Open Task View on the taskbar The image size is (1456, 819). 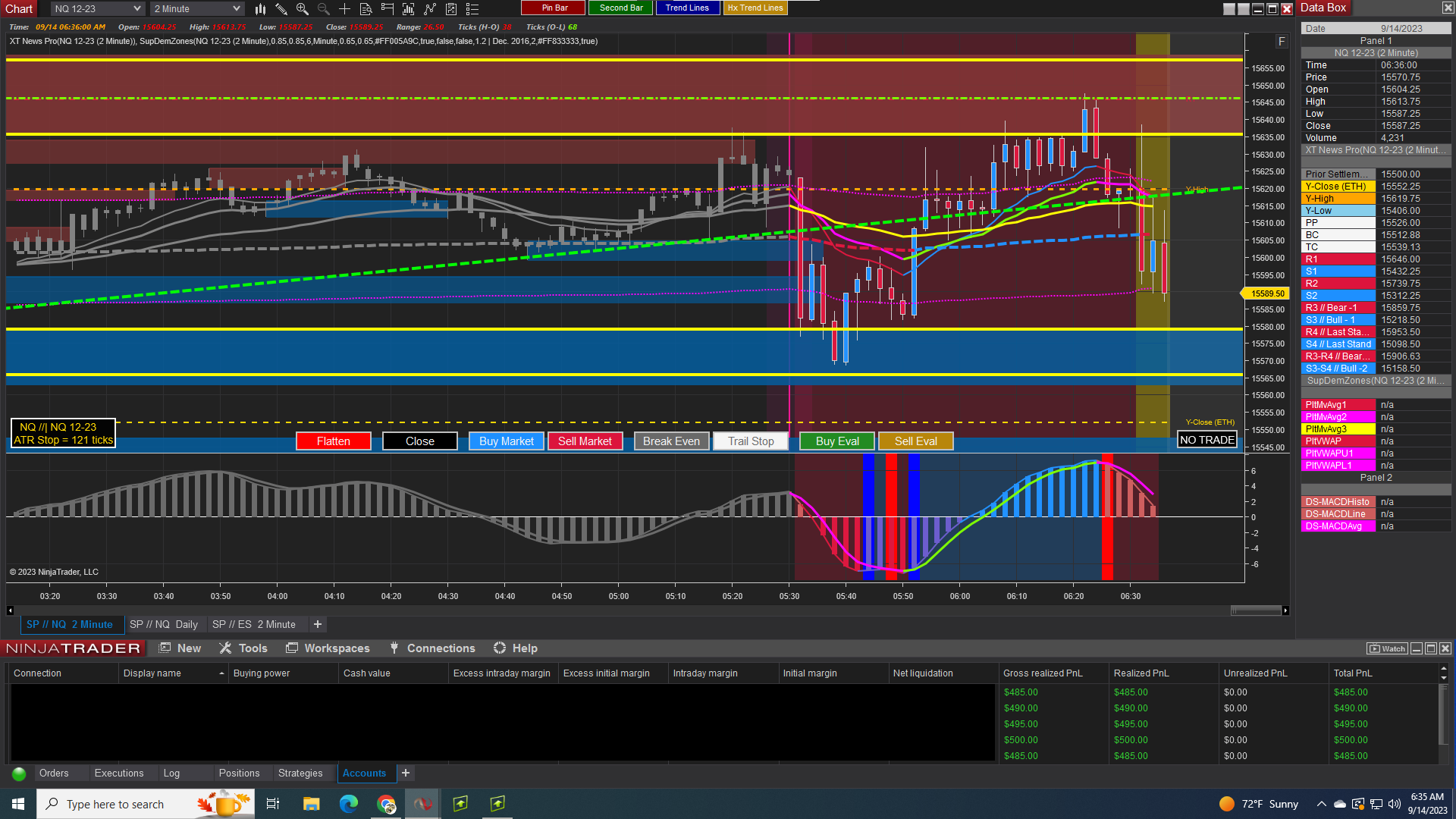click(273, 804)
